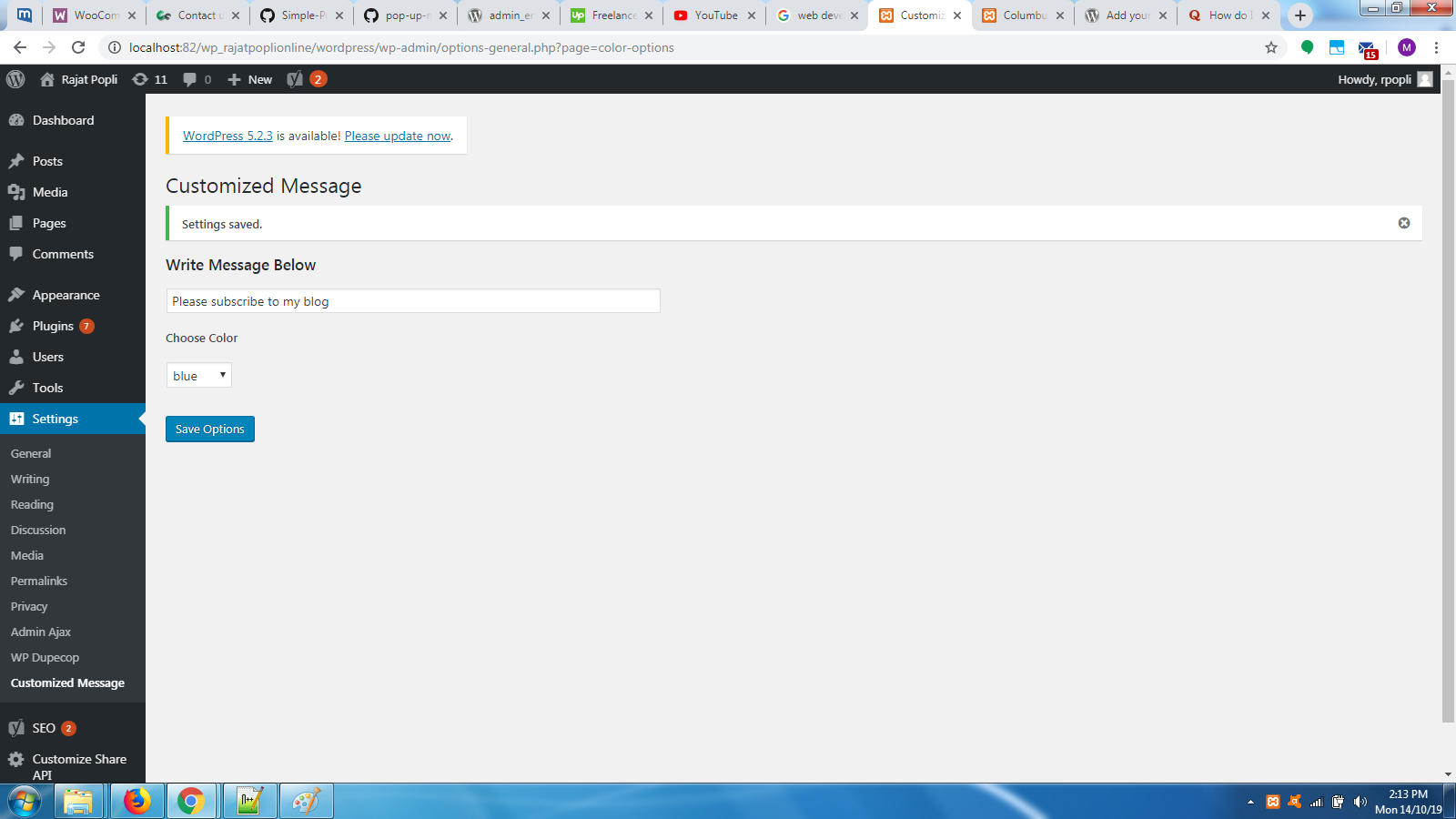1456x819 pixels.
Task: Open General settings submenu
Action: (x=31, y=453)
